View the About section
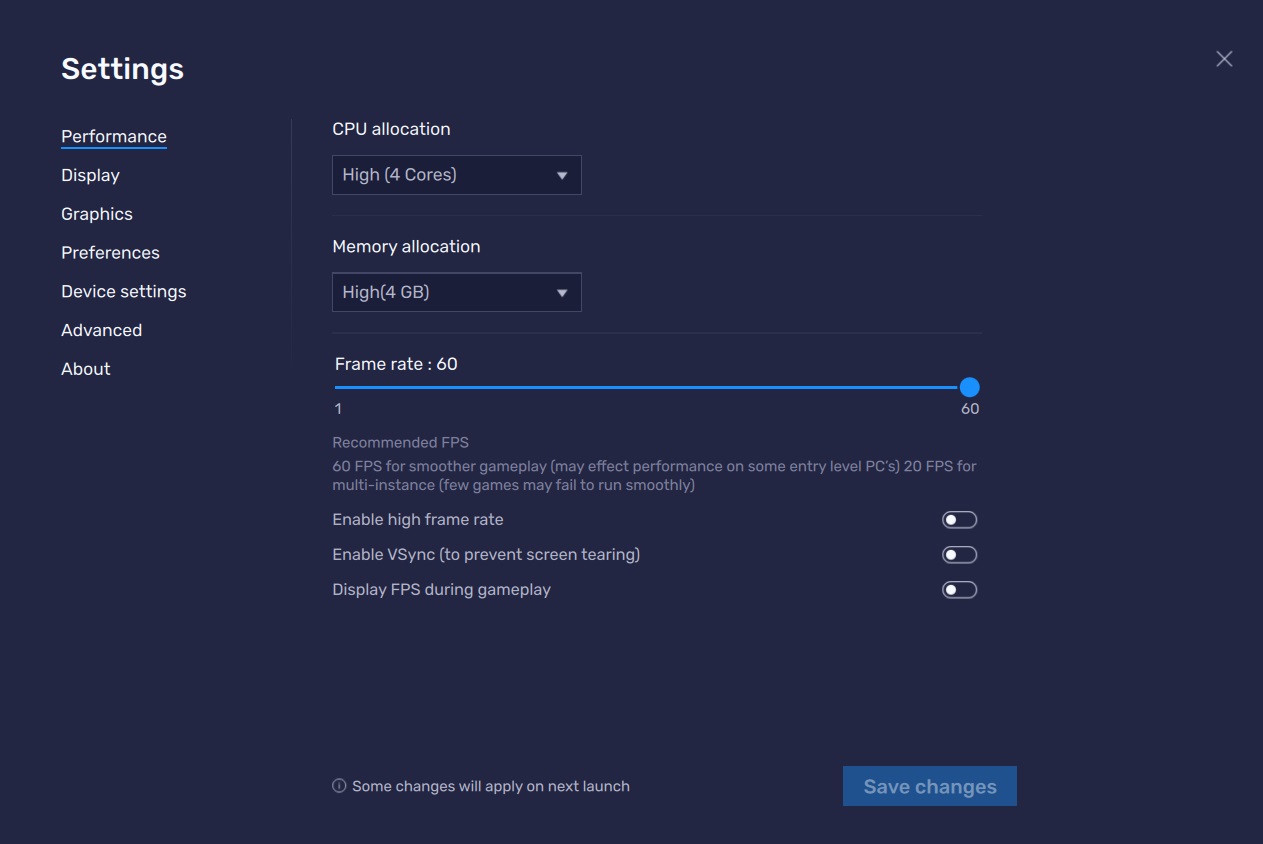The height and width of the screenshot is (844, 1263). point(86,369)
